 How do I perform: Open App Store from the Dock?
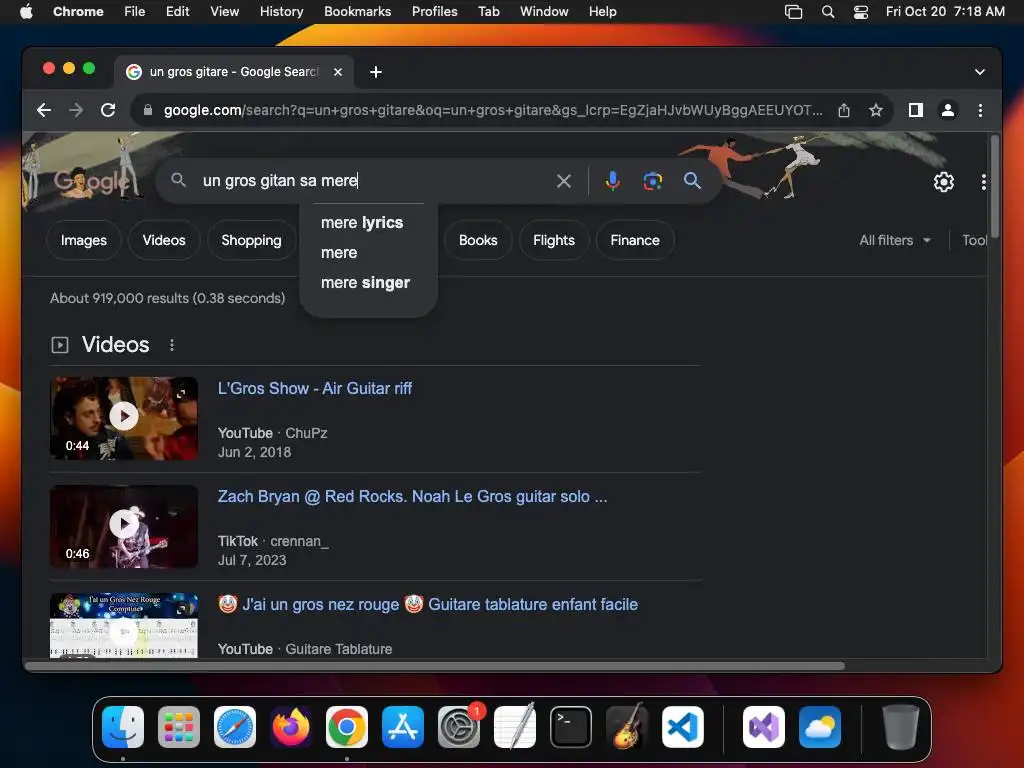(402, 727)
